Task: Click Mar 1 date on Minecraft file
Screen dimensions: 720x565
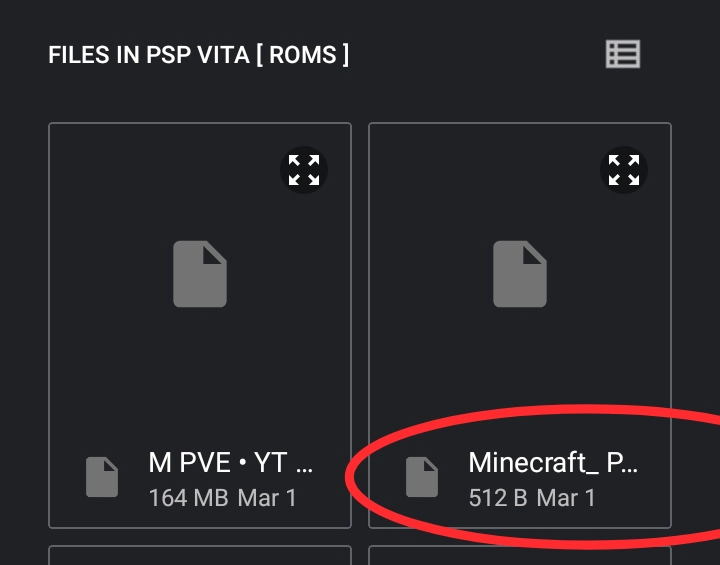Action: [566, 497]
